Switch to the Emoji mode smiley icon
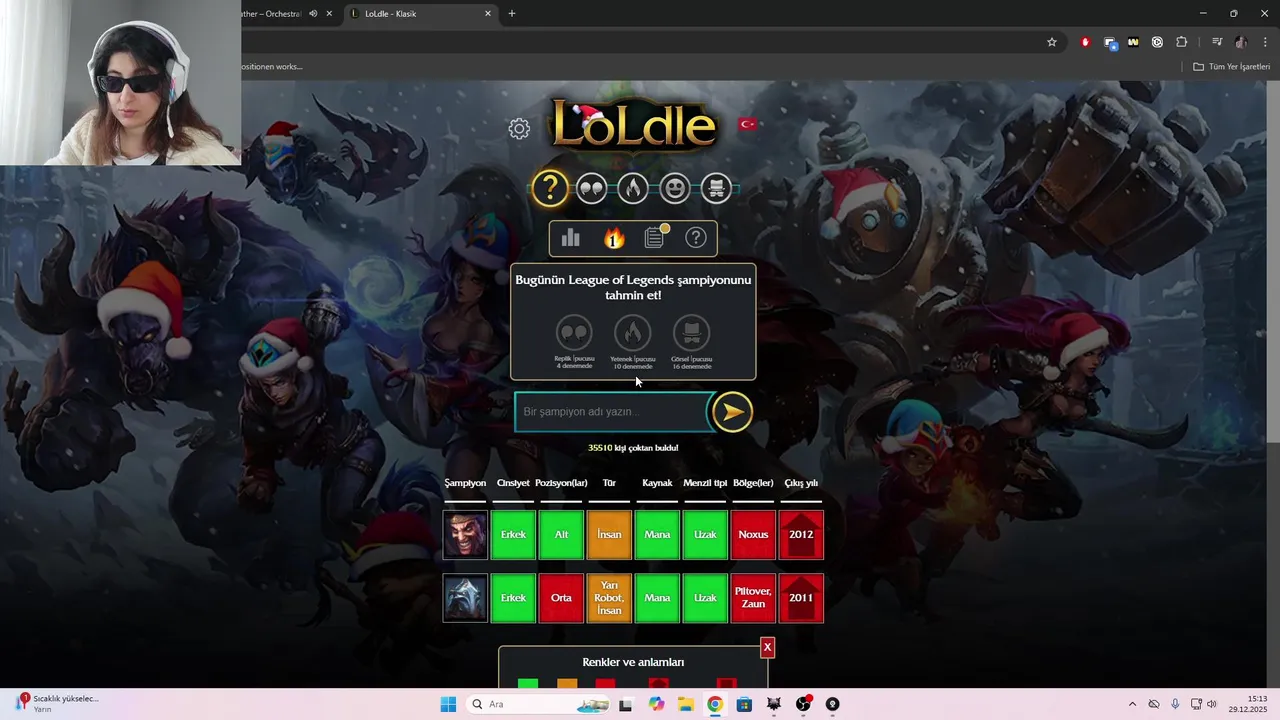The width and height of the screenshot is (1280, 720). tap(675, 188)
